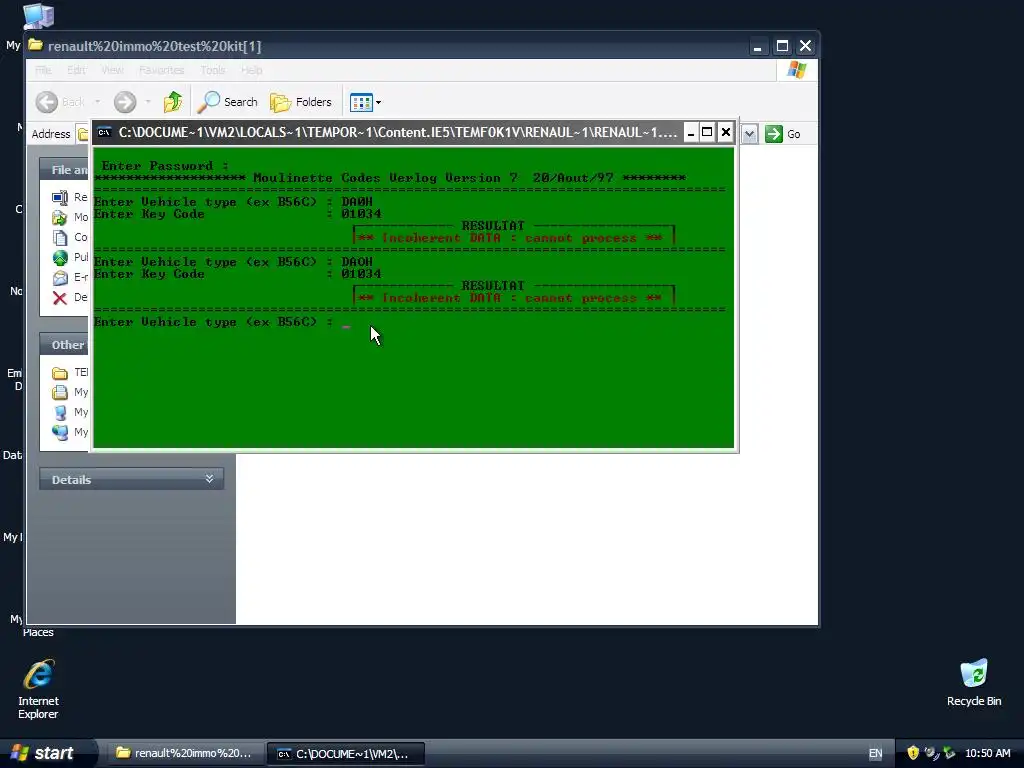Image resolution: width=1024 pixels, height=768 pixels.
Task: Click the red delete file icon
Action: pyautogui.click(x=60, y=298)
